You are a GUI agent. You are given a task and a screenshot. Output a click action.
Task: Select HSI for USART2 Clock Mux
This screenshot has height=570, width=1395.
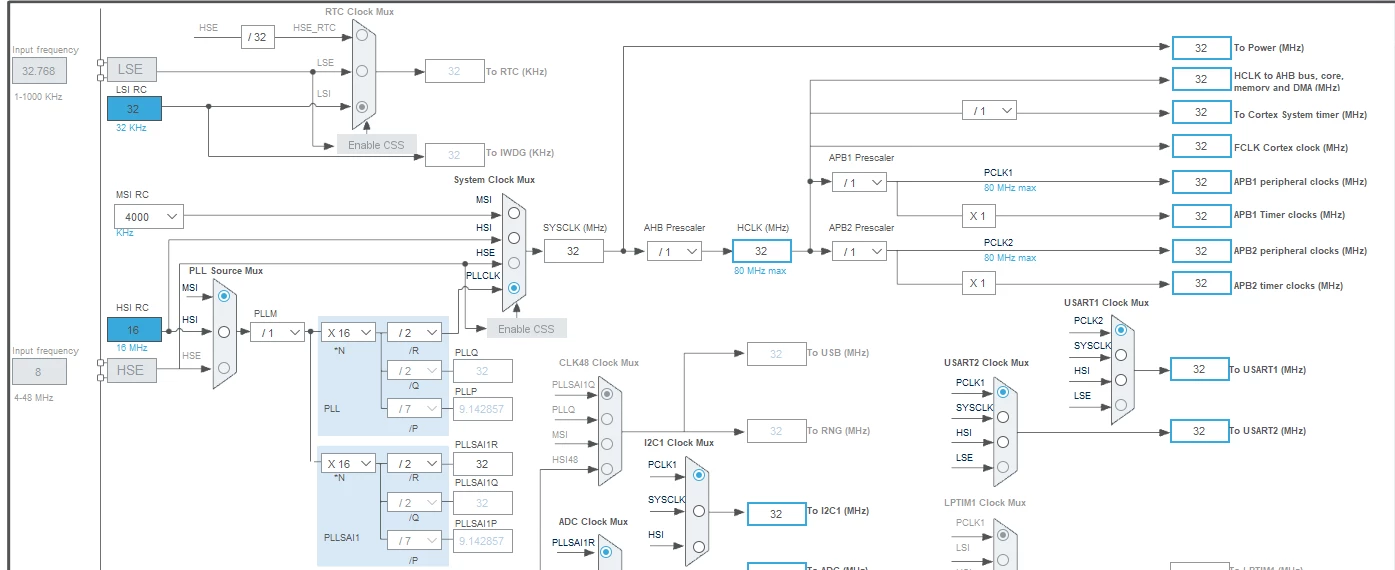[1002, 442]
